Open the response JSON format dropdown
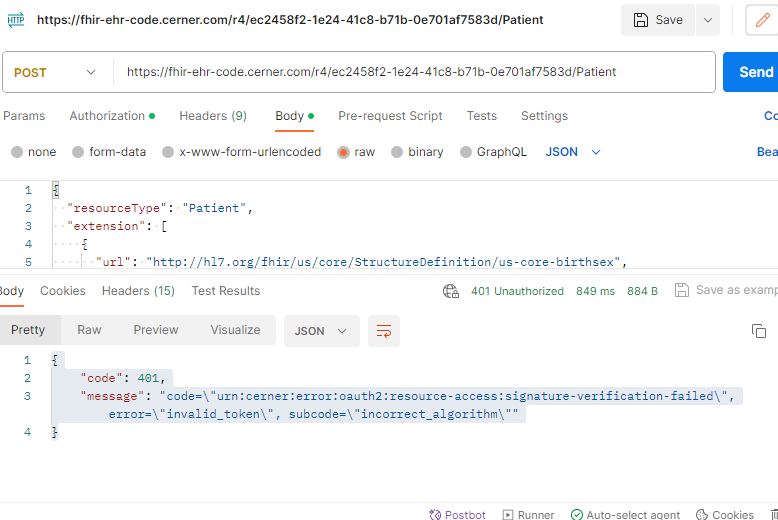The image size is (778, 520). (x=322, y=331)
